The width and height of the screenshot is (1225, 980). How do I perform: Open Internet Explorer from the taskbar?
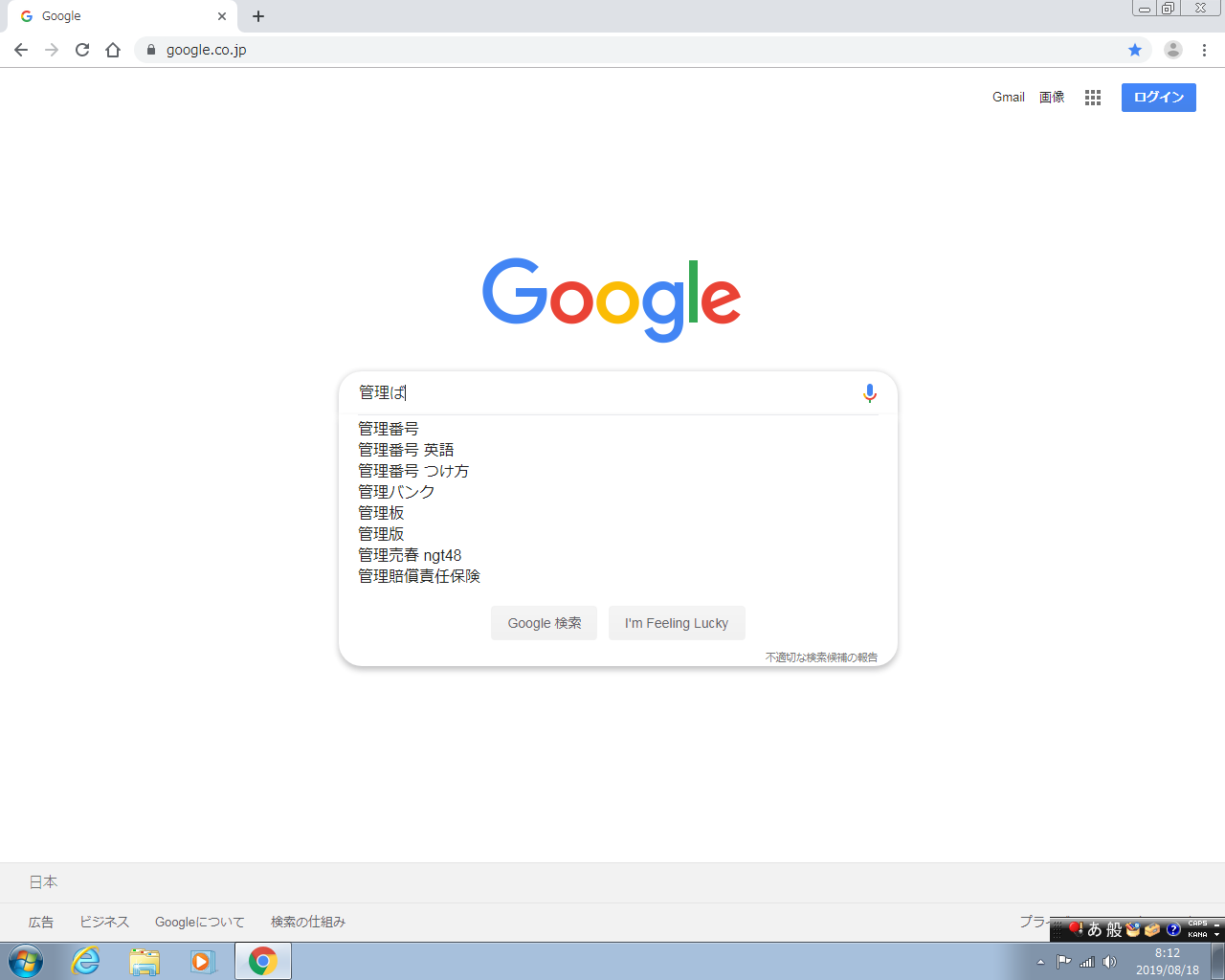(x=86, y=961)
